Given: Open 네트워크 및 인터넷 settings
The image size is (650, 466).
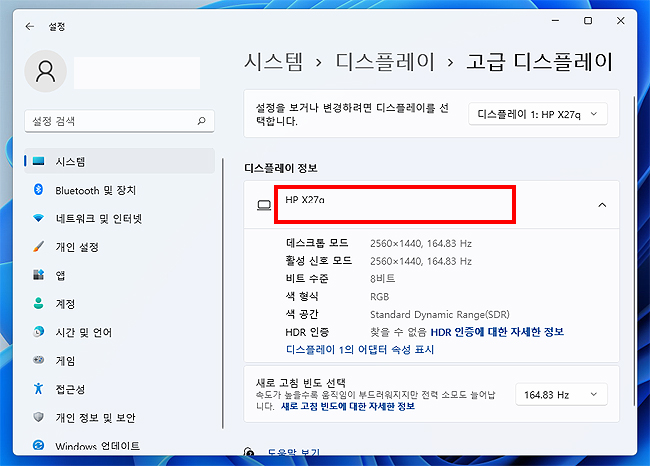Looking at the screenshot, I should [119, 218].
